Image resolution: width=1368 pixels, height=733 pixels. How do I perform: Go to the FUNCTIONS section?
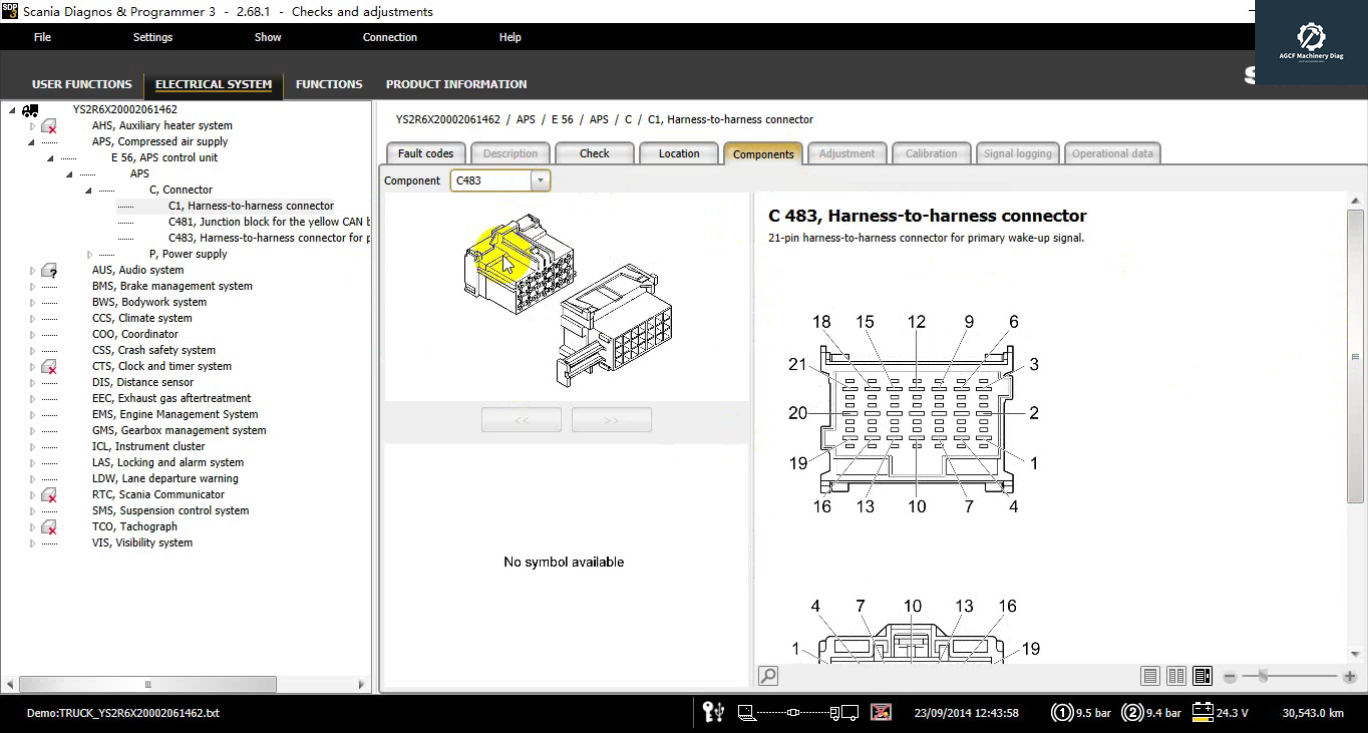coord(328,84)
